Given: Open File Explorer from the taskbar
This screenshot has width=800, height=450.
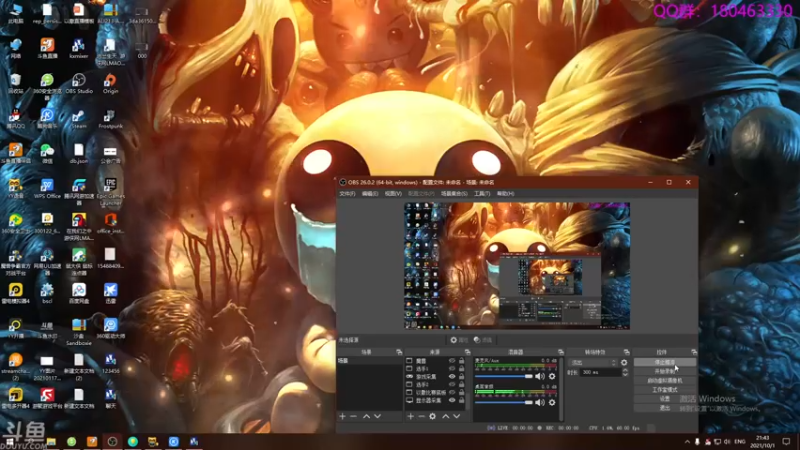Looking at the screenshot, I should pyautogui.click(x=51, y=441).
